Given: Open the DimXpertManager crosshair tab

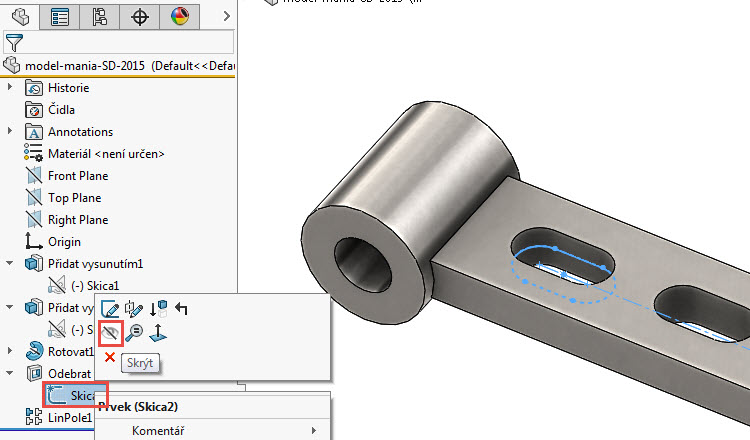Looking at the screenshot, I should click(x=140, y=16).
